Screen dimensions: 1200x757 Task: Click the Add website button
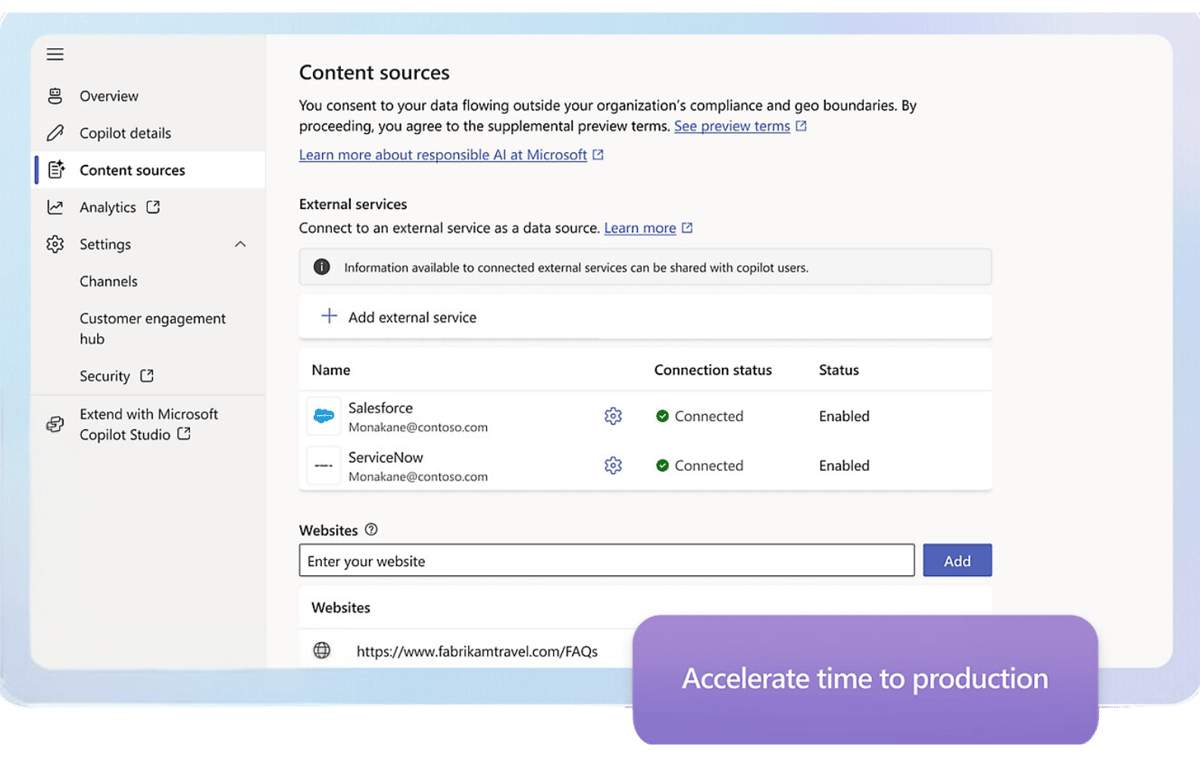point(957,561)
